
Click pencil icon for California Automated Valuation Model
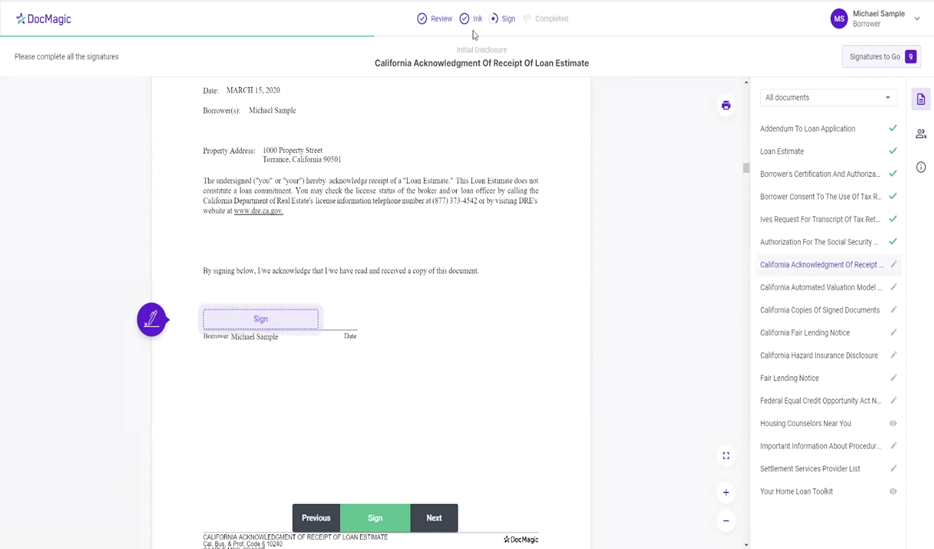pos(893,287)
